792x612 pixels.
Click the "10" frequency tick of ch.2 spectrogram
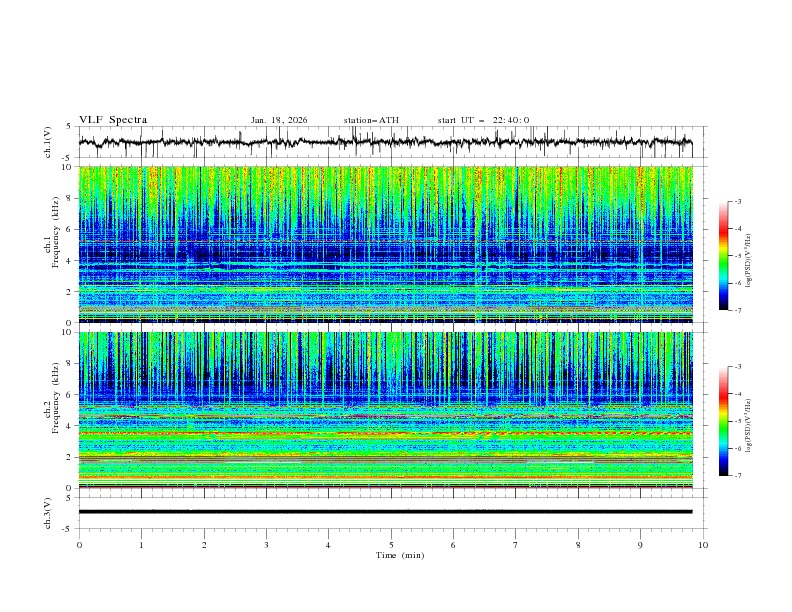pyautogui.click(x=67, y=332)
